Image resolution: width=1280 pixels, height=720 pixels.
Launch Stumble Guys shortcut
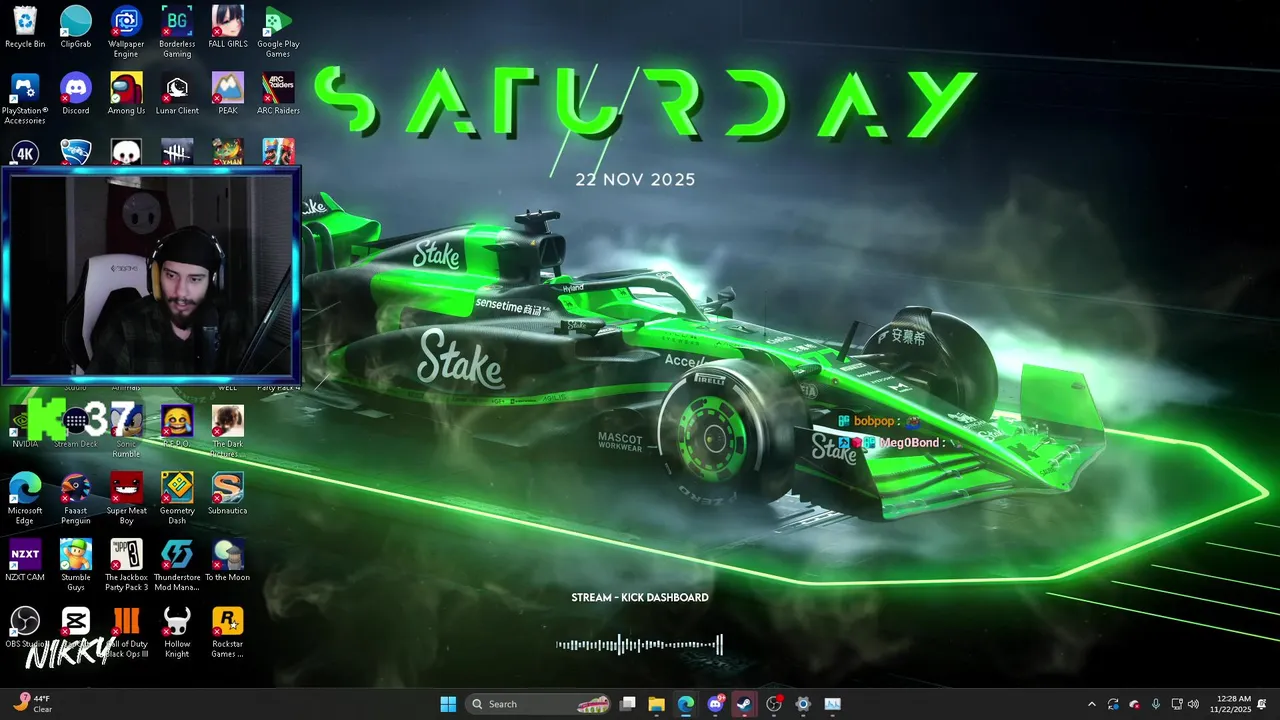click(76, 564)
